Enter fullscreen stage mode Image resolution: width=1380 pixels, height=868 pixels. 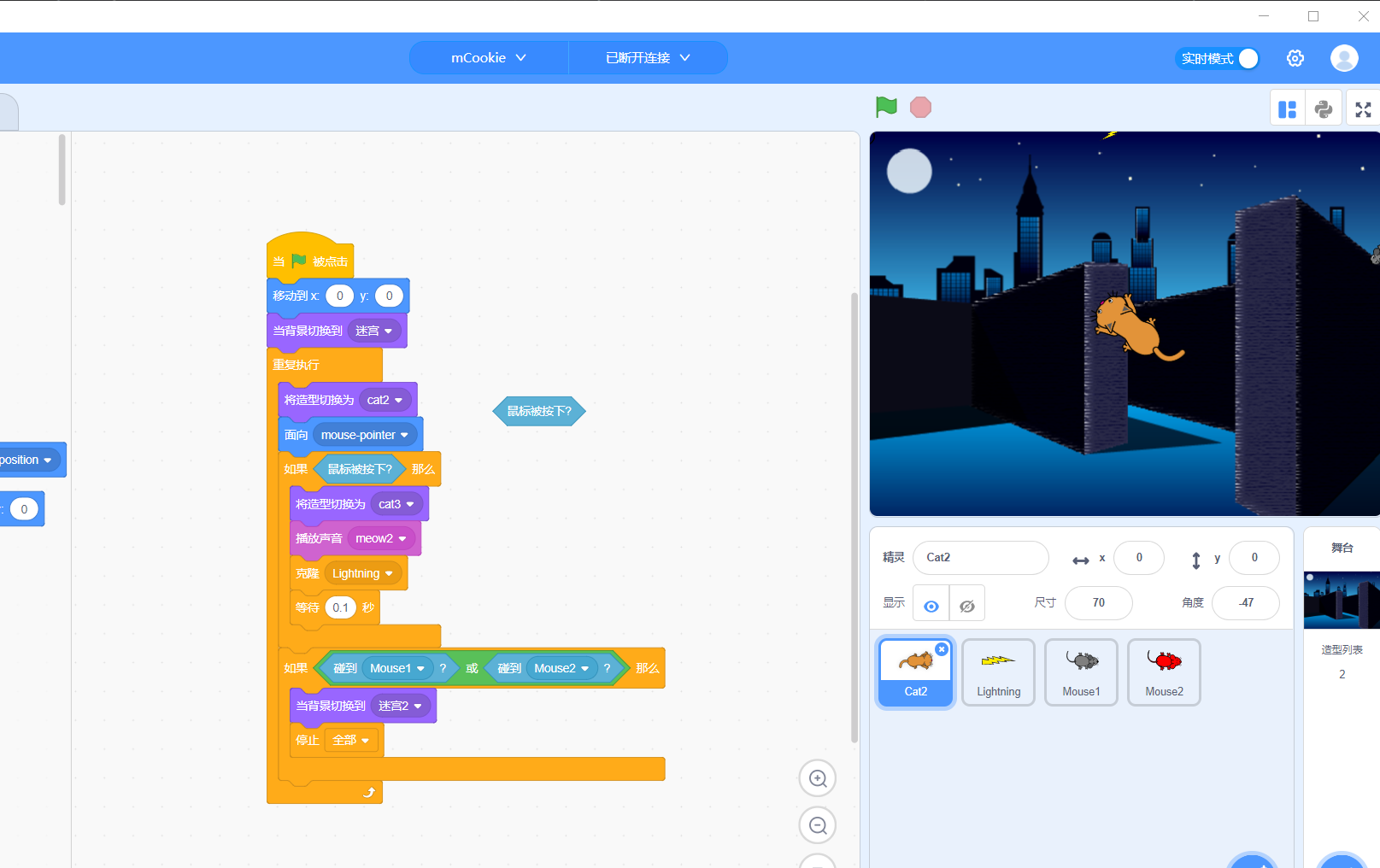pyautogui.click(x=1363, y=109)
